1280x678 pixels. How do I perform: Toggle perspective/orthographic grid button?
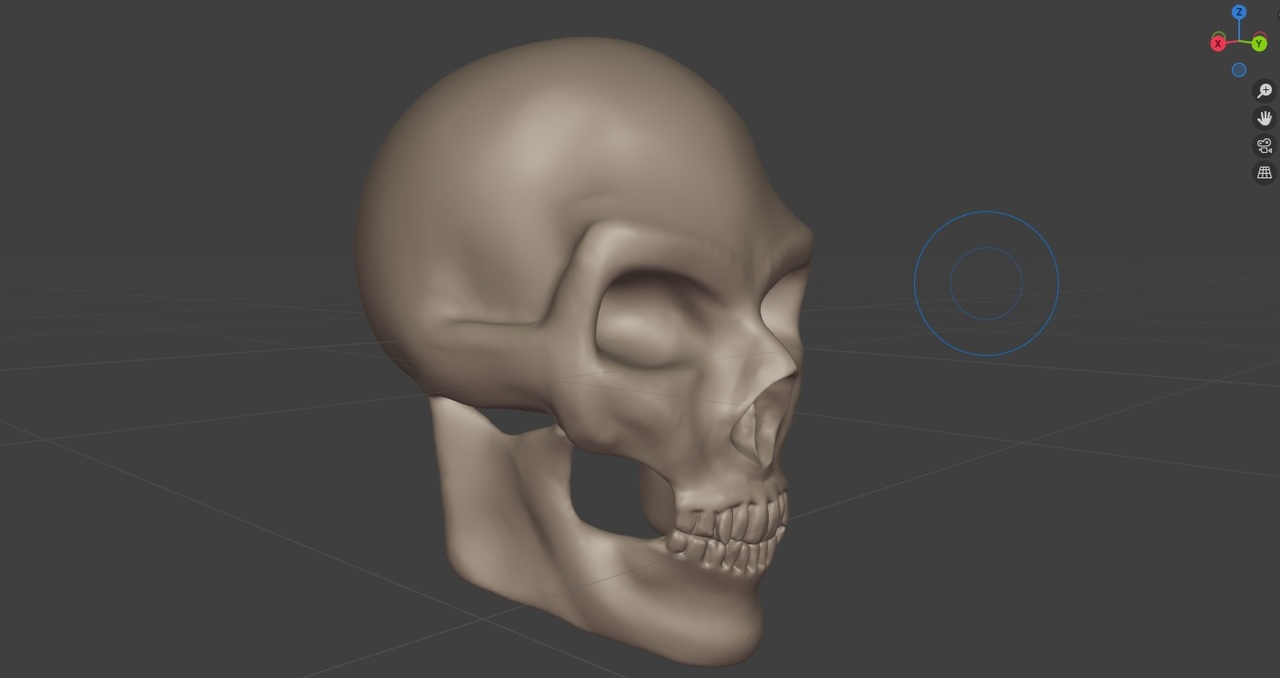[1265, 172]
